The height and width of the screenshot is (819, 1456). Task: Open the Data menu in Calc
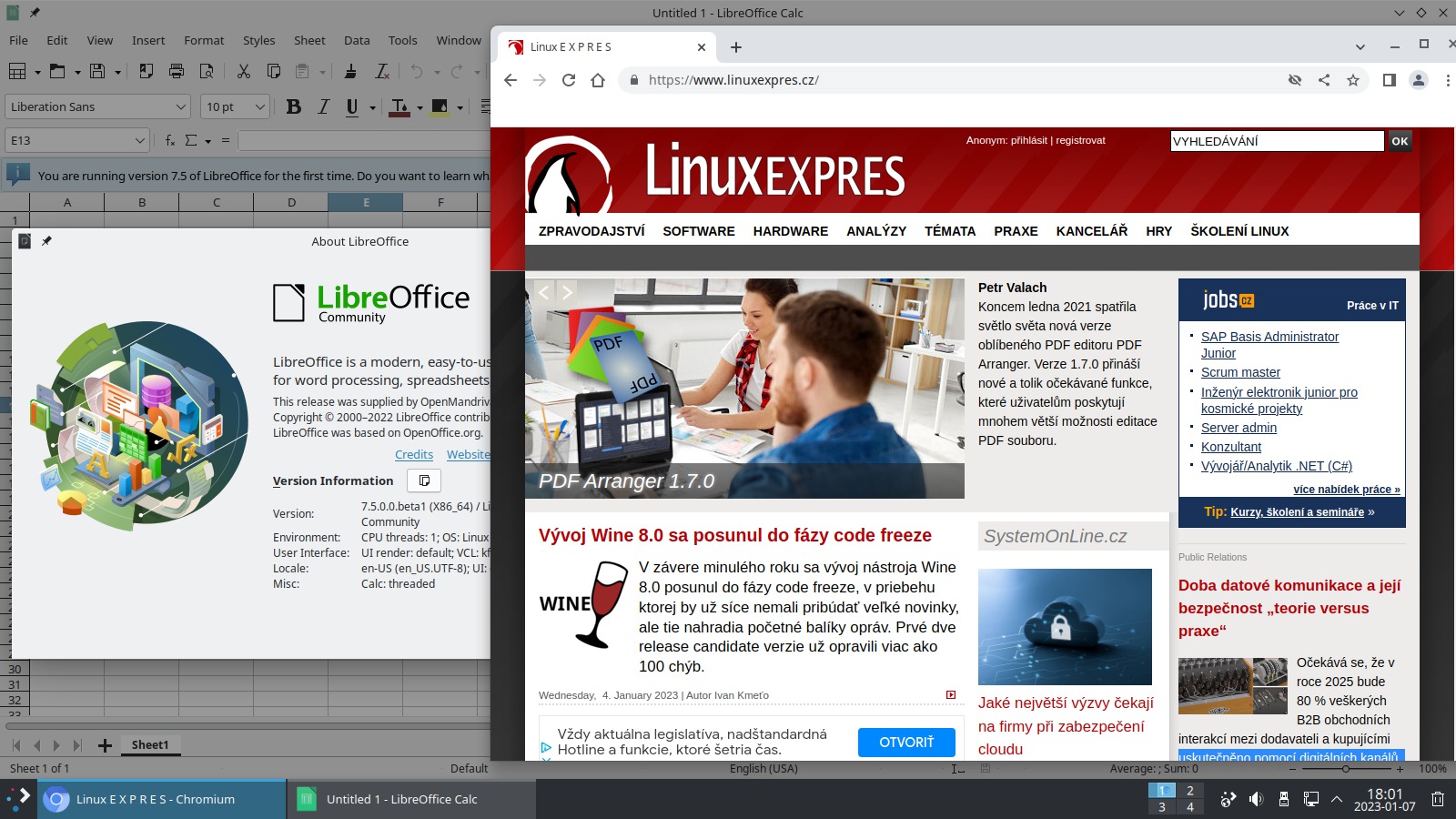point(357,40)
